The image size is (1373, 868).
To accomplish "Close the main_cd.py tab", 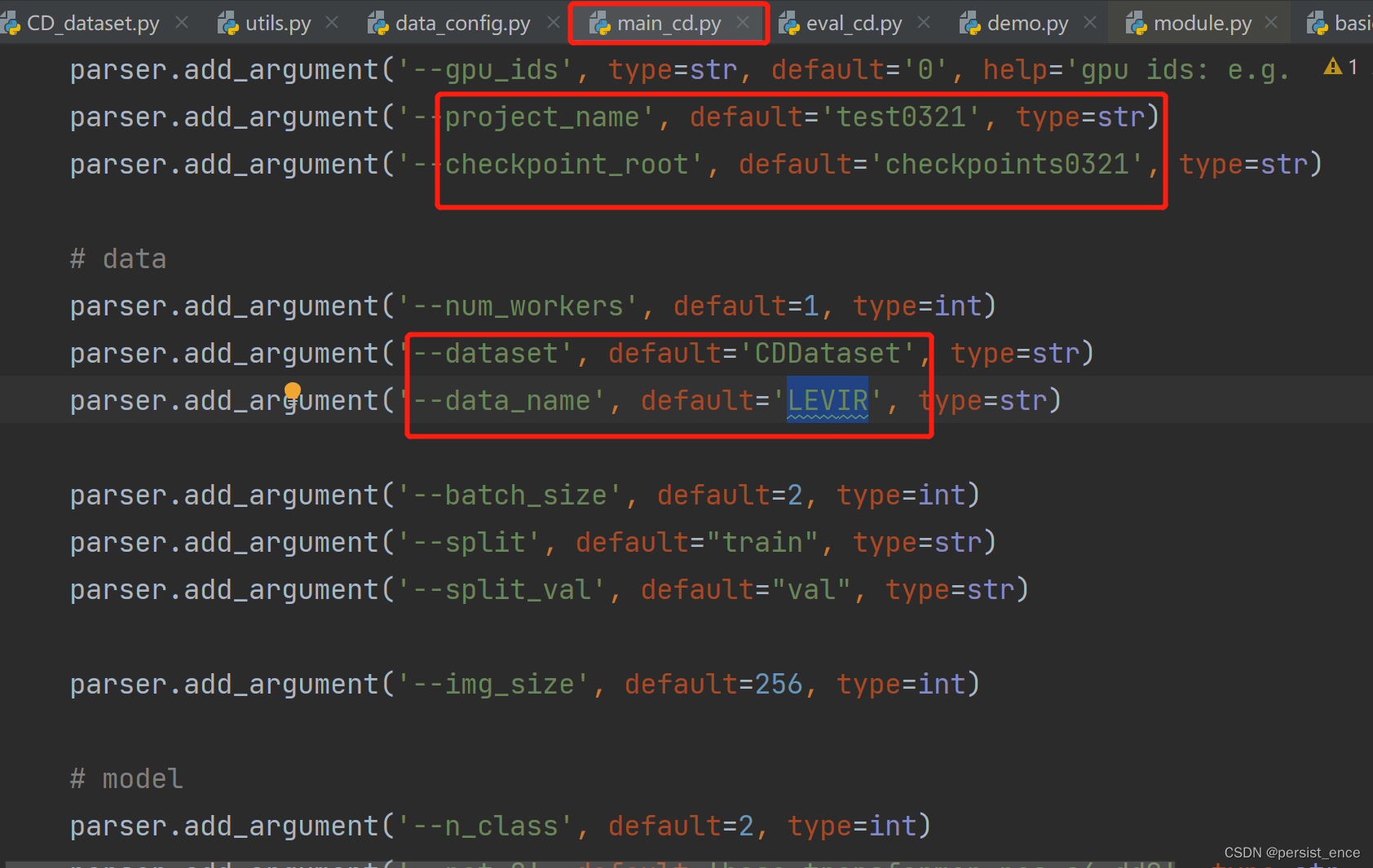I will 743,23.
